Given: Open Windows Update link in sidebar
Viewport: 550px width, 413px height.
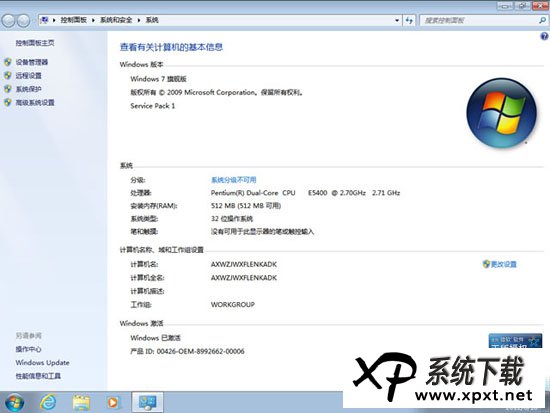Looking at the screenshot, I should click(x=42, y=362).
